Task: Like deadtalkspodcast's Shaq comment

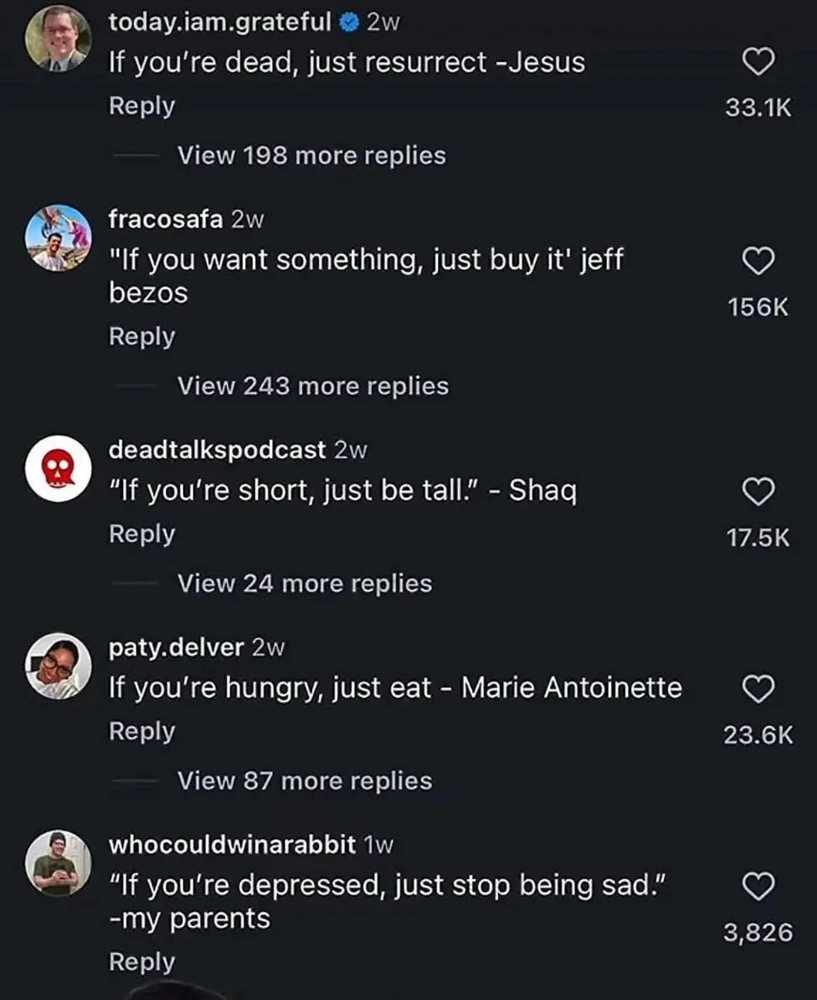Action: [760, 491]
